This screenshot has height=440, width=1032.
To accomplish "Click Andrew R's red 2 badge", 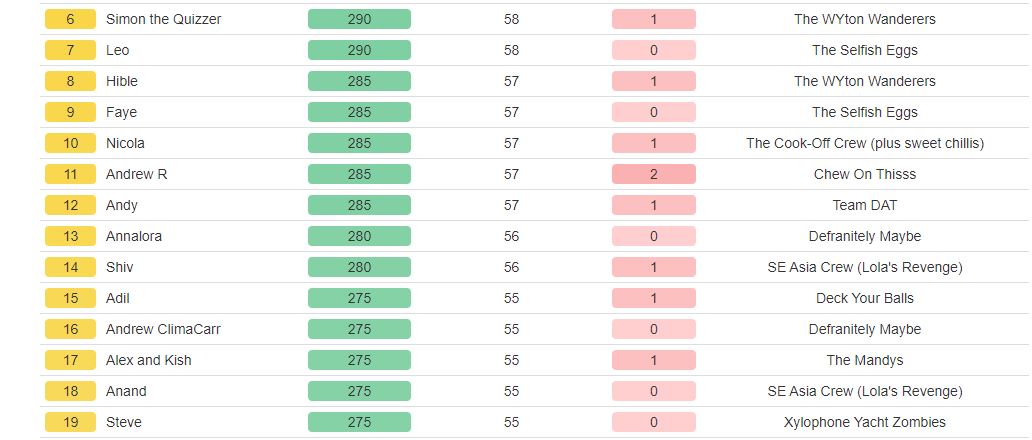I will (654, 174).
